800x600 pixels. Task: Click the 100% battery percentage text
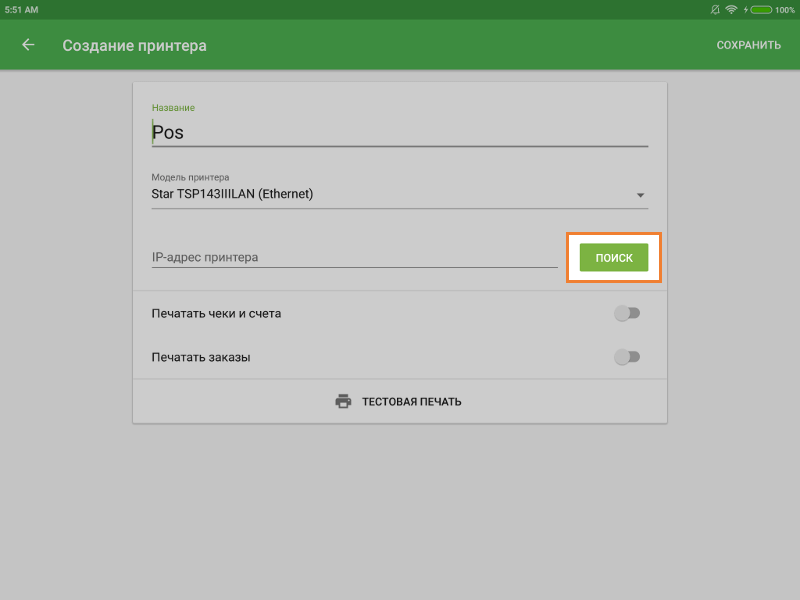pyautogui.click(x=785, y=10)
